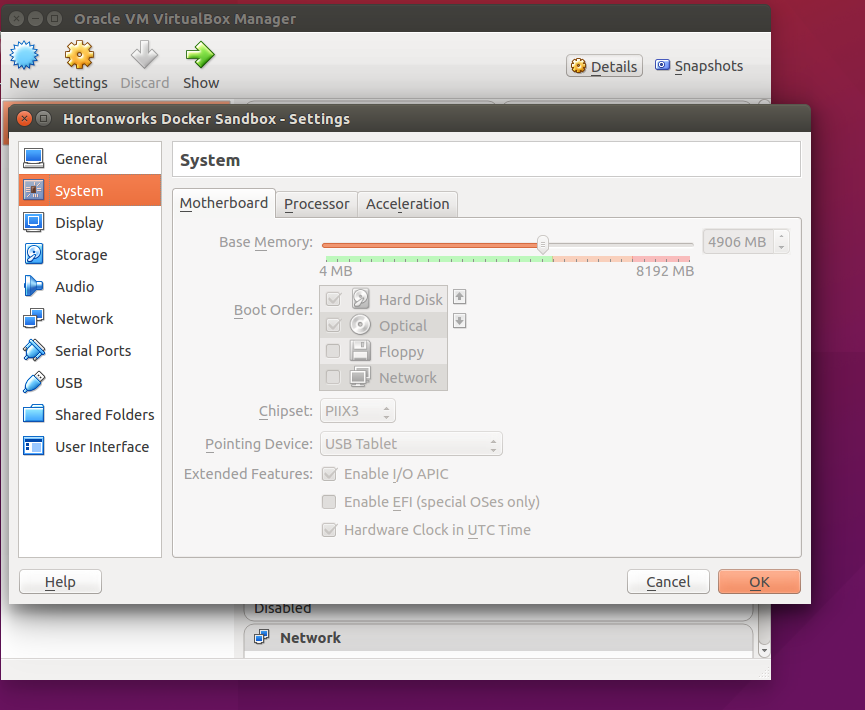This screenshot has height=710, width=865.
Task: Close the Settings dialog window
Action: coord(24,119)
